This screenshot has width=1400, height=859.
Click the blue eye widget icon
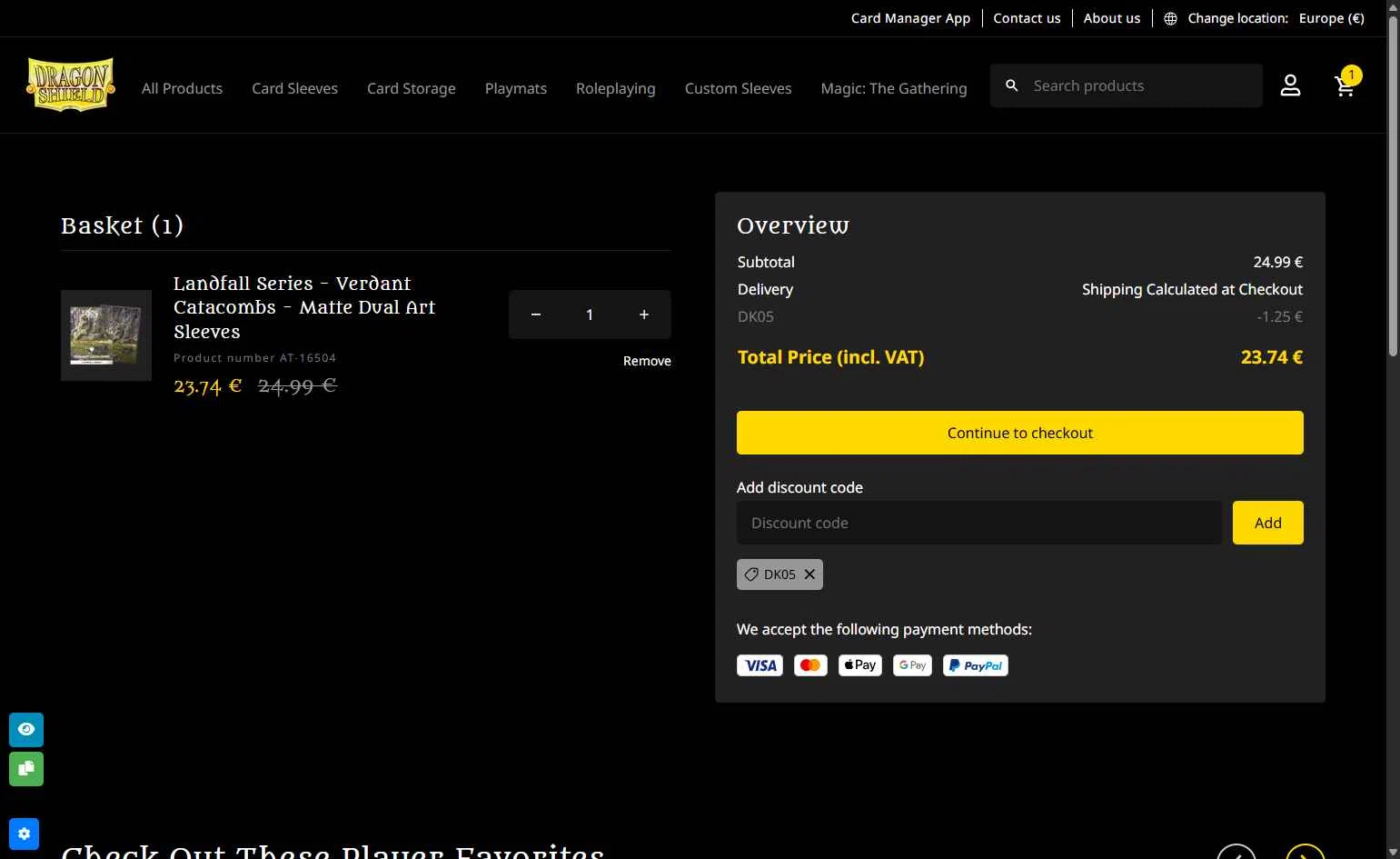(x=26, y=729)
